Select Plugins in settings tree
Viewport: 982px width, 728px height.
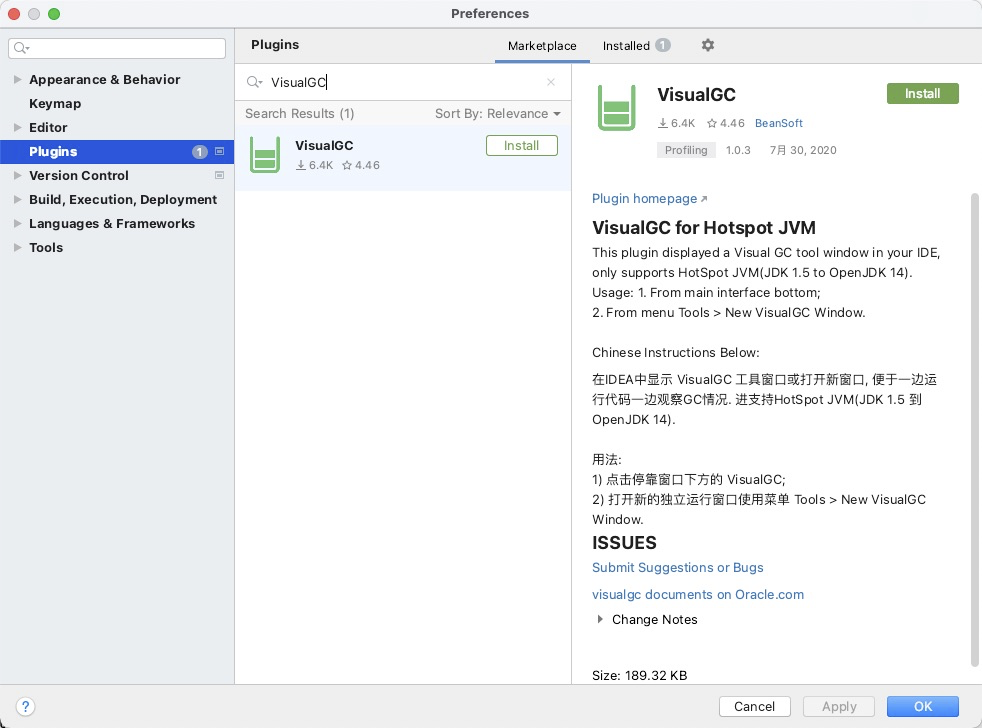pyautogui.click(x=116, y=152)
